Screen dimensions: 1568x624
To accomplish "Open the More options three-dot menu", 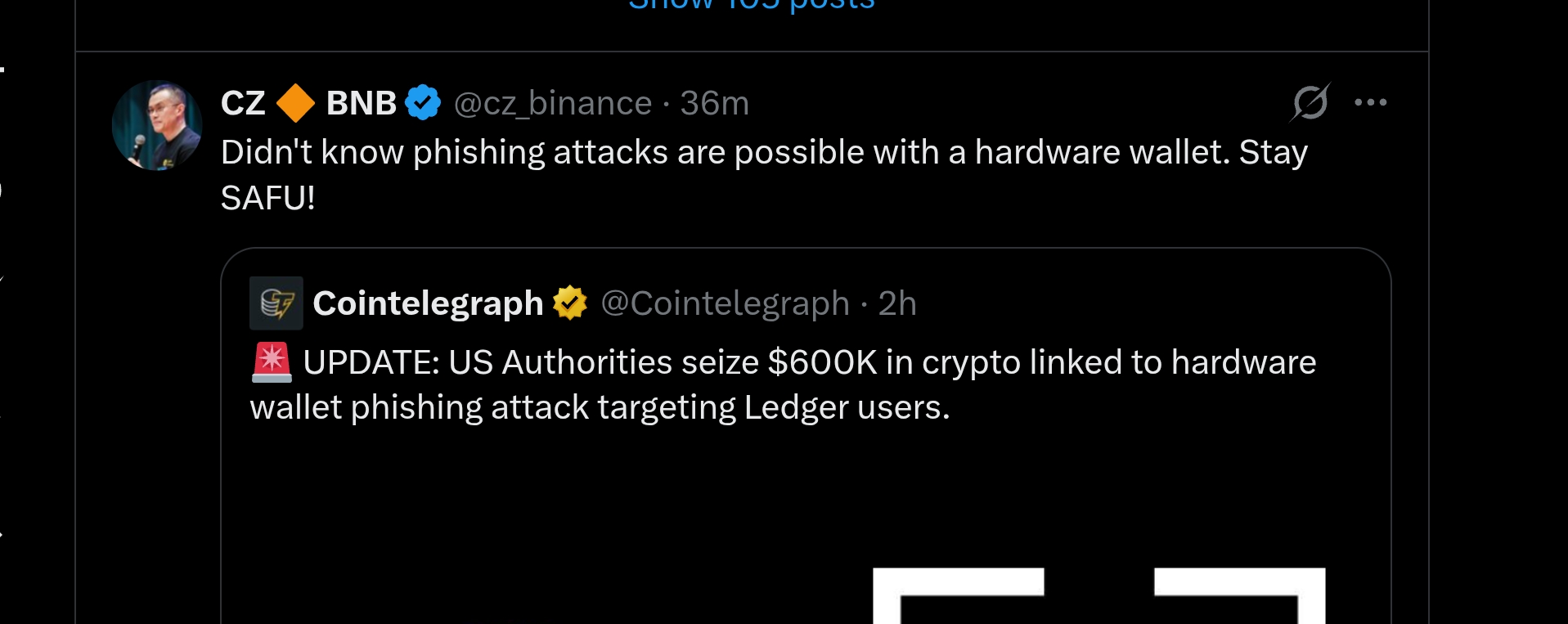I will pyautogui.click(x=1370, y=103).
